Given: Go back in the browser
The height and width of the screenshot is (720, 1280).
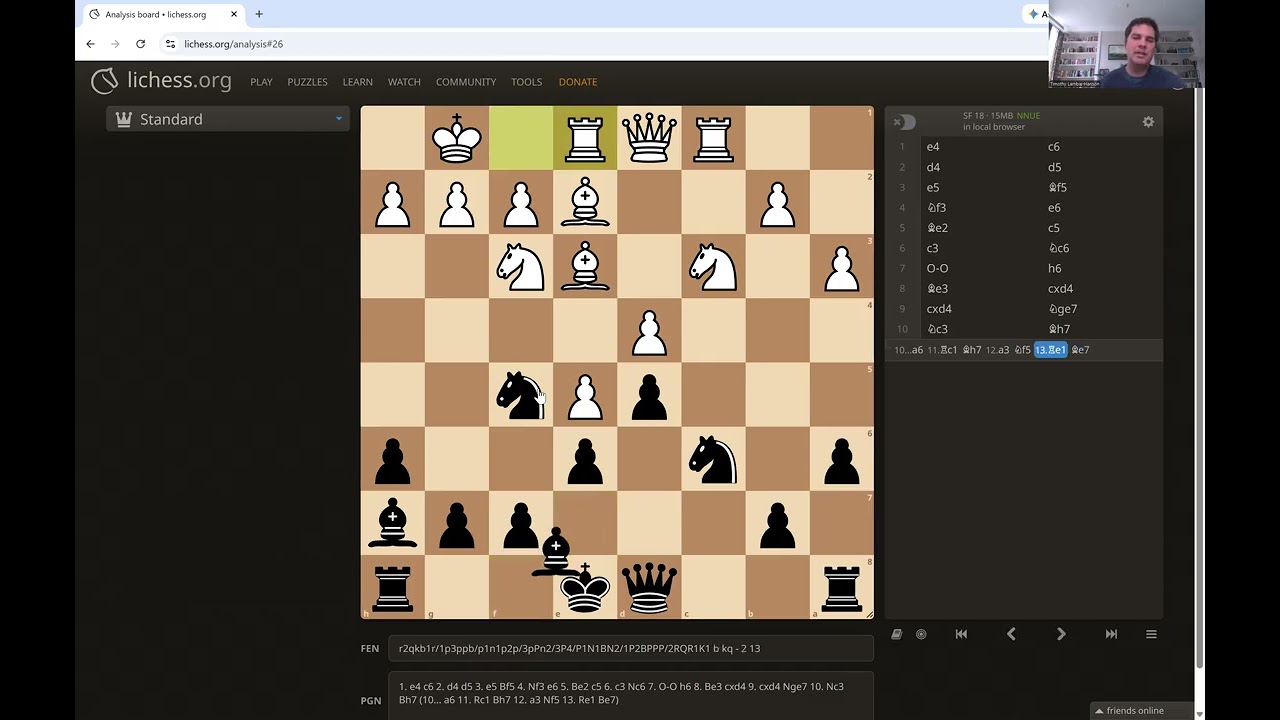Looking at the screenshot, I should 90,44.
